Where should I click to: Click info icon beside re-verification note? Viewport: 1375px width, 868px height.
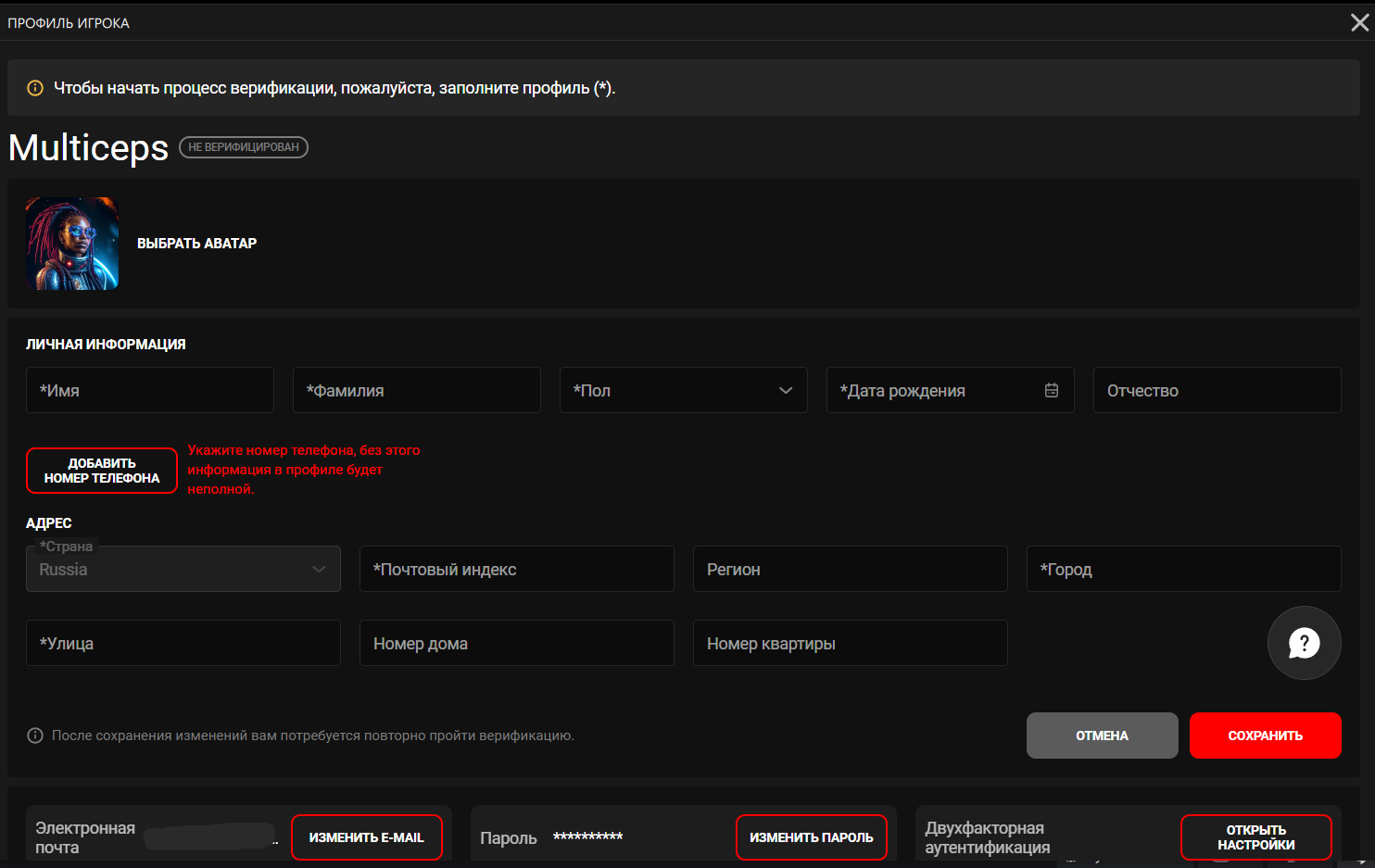[x=35, y=736]
